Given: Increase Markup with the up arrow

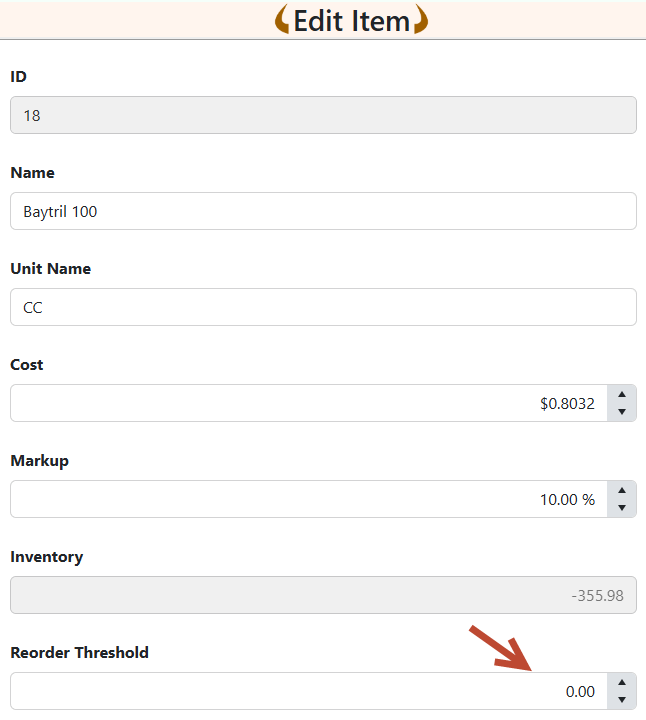Looking at the screenshot, I should (x=622, y=491).
